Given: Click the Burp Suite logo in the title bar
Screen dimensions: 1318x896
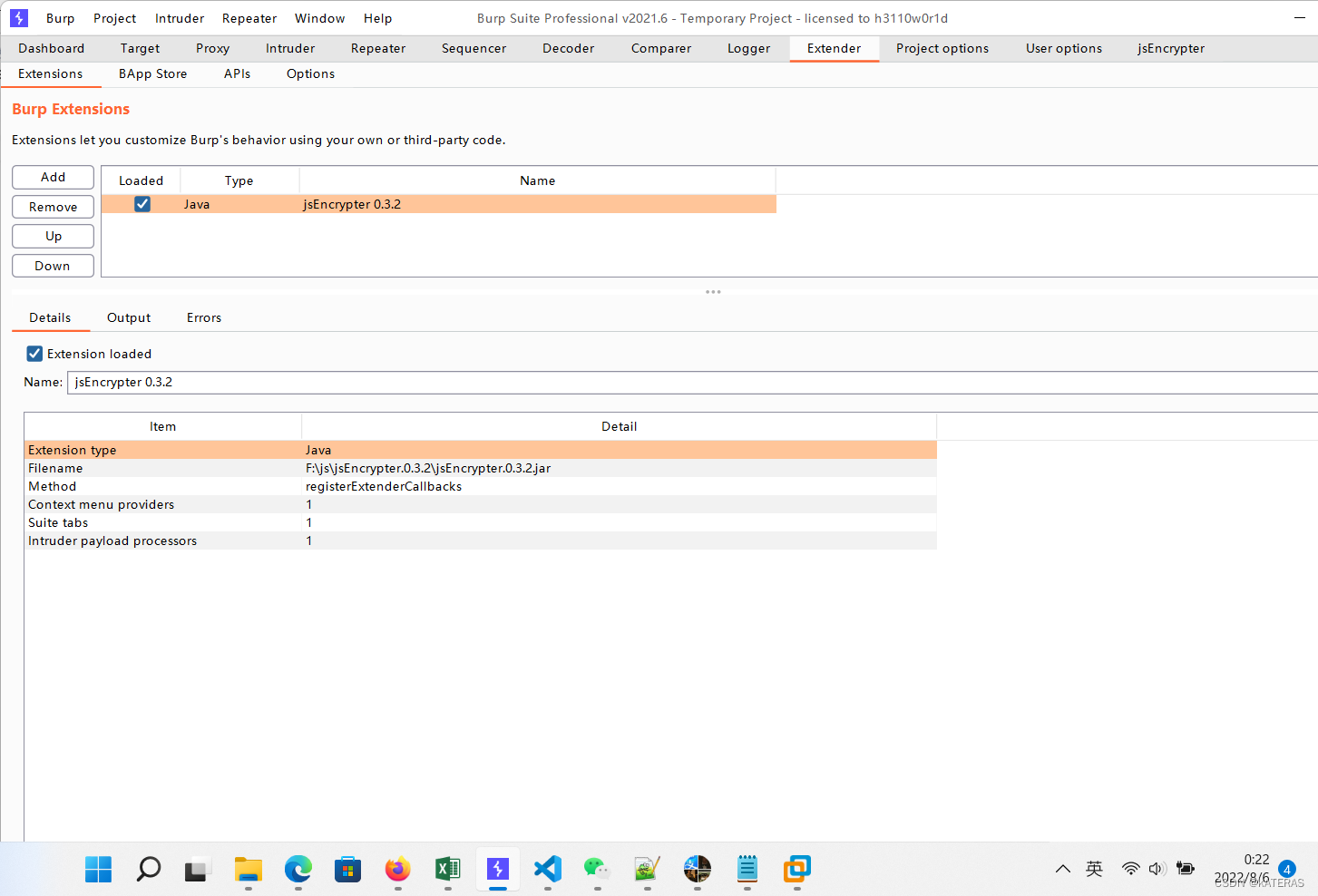Looking at the screenshot, I should click(19, 18).
